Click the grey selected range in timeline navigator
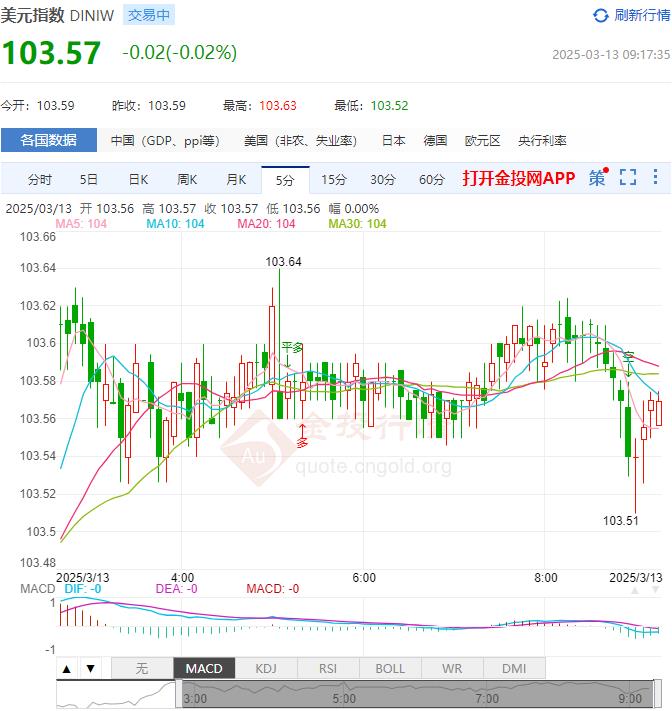The image size is (672, 711). pos(417,694)
